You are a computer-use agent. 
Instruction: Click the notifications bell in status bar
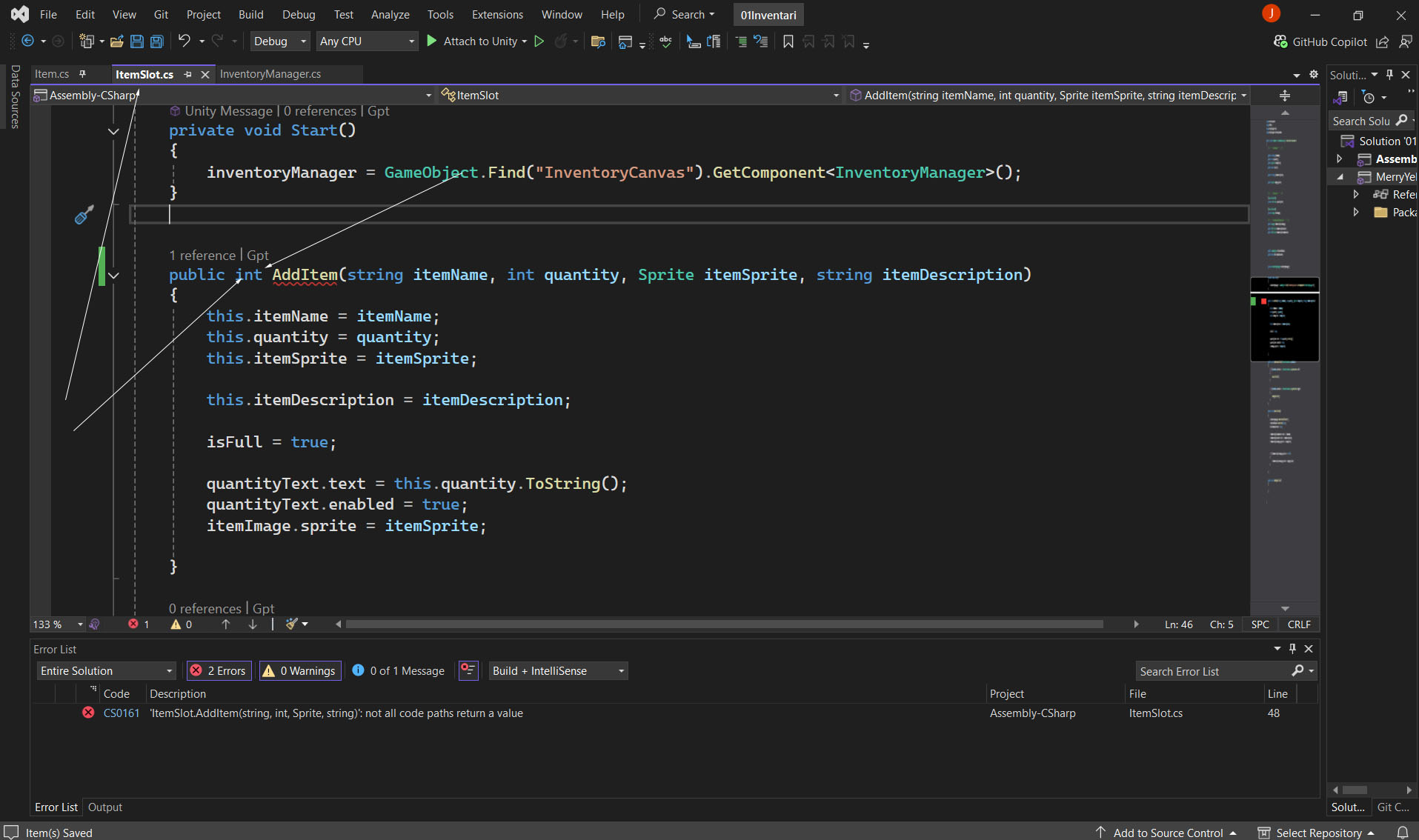pos(1402,833)
